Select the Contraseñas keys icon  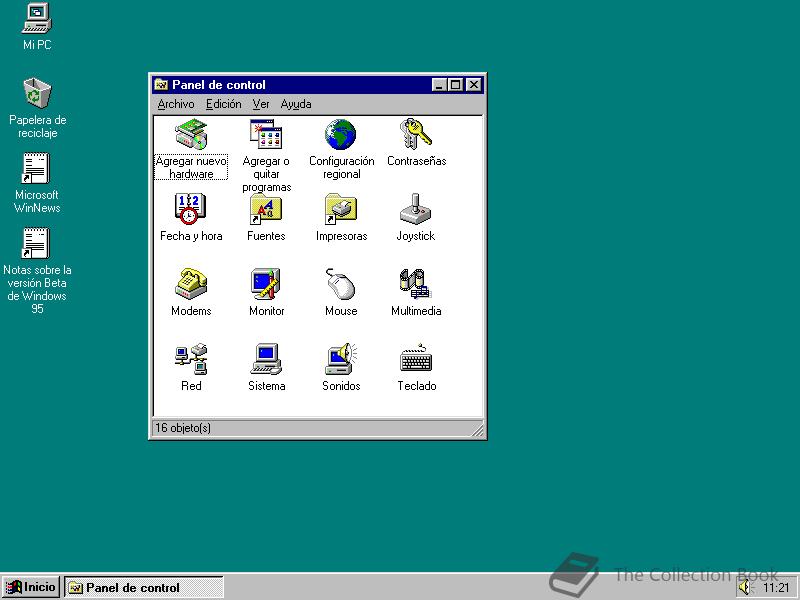coord(416,134)
